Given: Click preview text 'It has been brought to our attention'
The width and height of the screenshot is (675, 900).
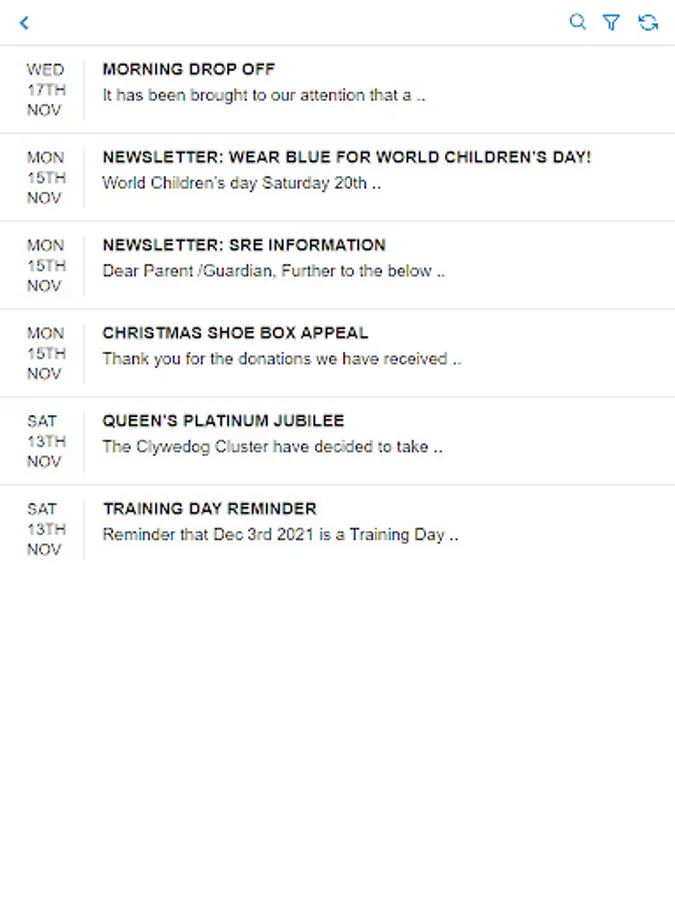Looking at the screenshot, I should click(x=263, y=96).
